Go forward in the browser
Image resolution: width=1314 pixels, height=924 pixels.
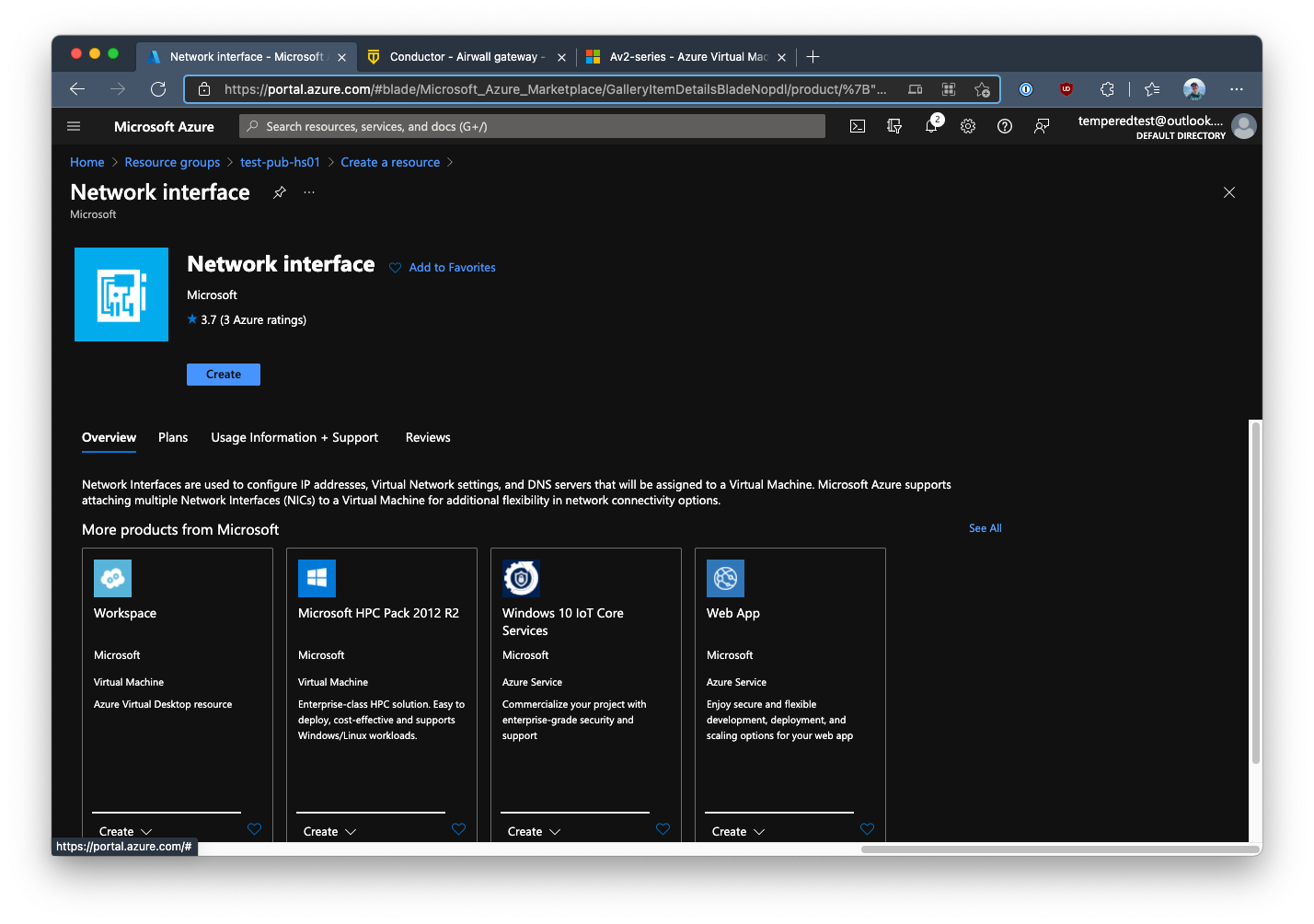tap(118, 89)
